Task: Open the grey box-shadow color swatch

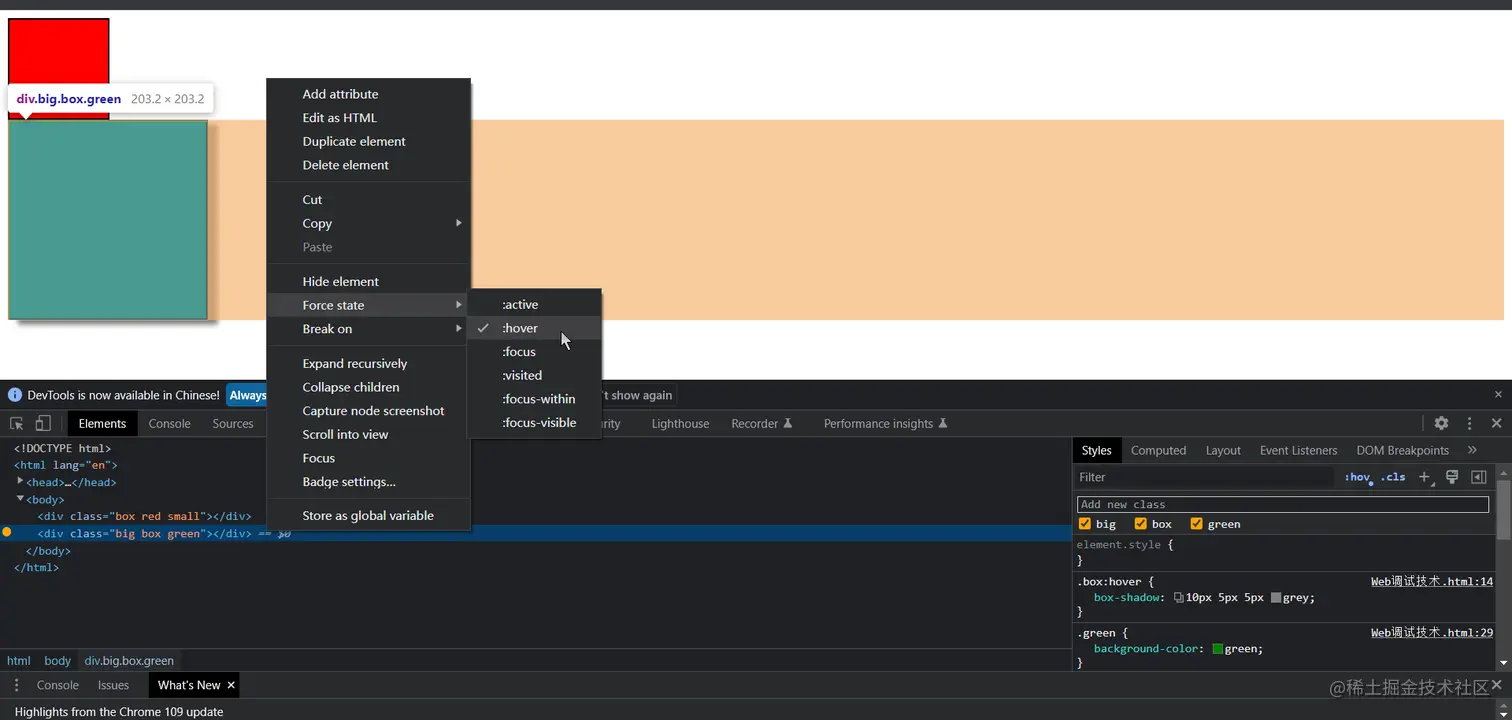Action: (x=1276, y=598)
